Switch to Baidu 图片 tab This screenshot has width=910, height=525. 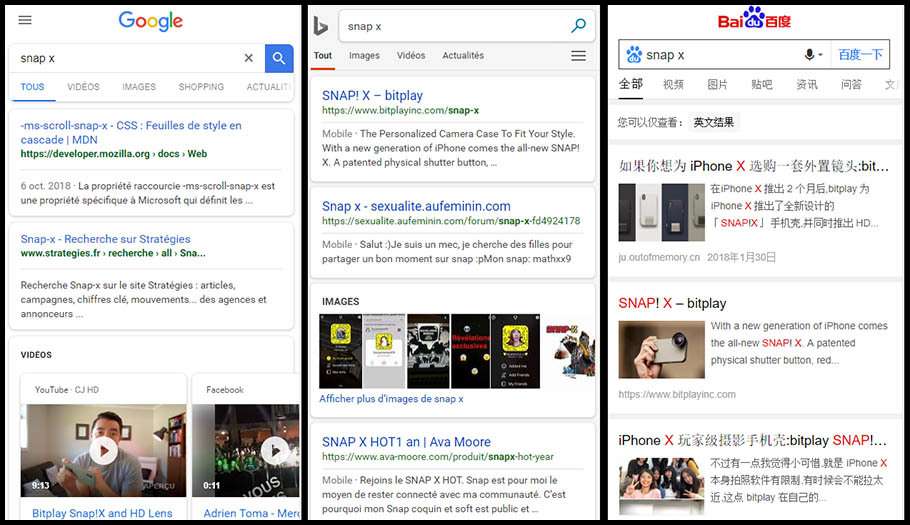point(717,85)
